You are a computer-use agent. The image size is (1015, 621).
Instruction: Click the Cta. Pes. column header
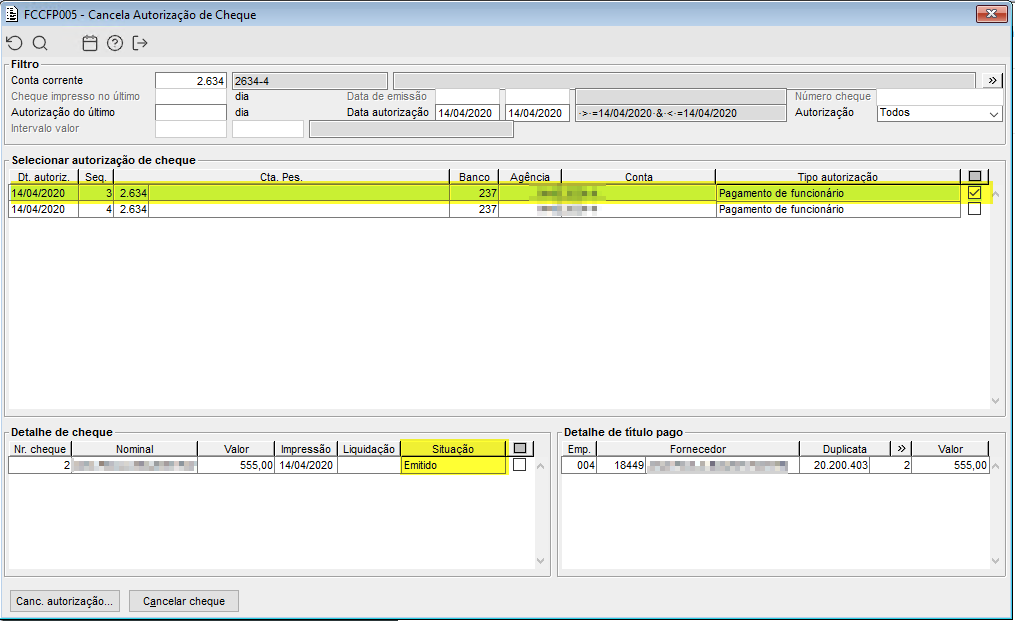pos(282,177)
